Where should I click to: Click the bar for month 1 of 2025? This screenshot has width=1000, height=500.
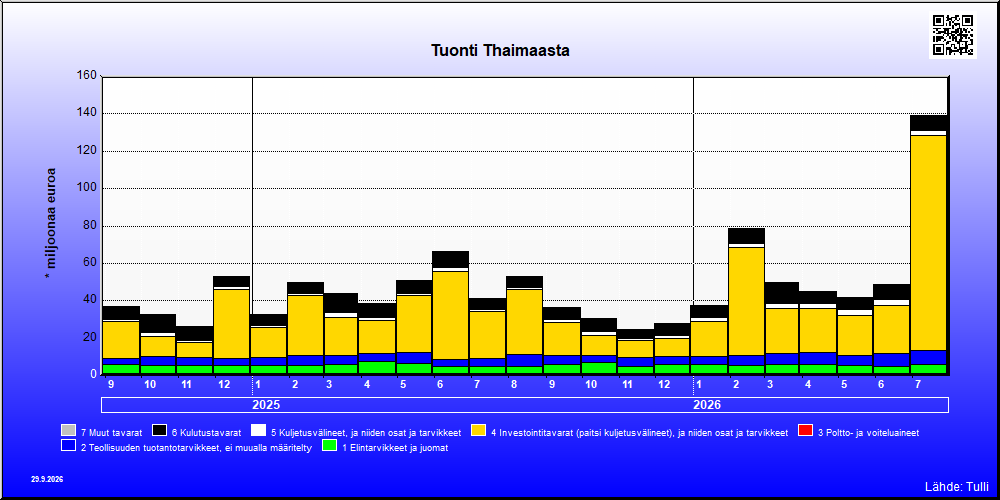268,344
